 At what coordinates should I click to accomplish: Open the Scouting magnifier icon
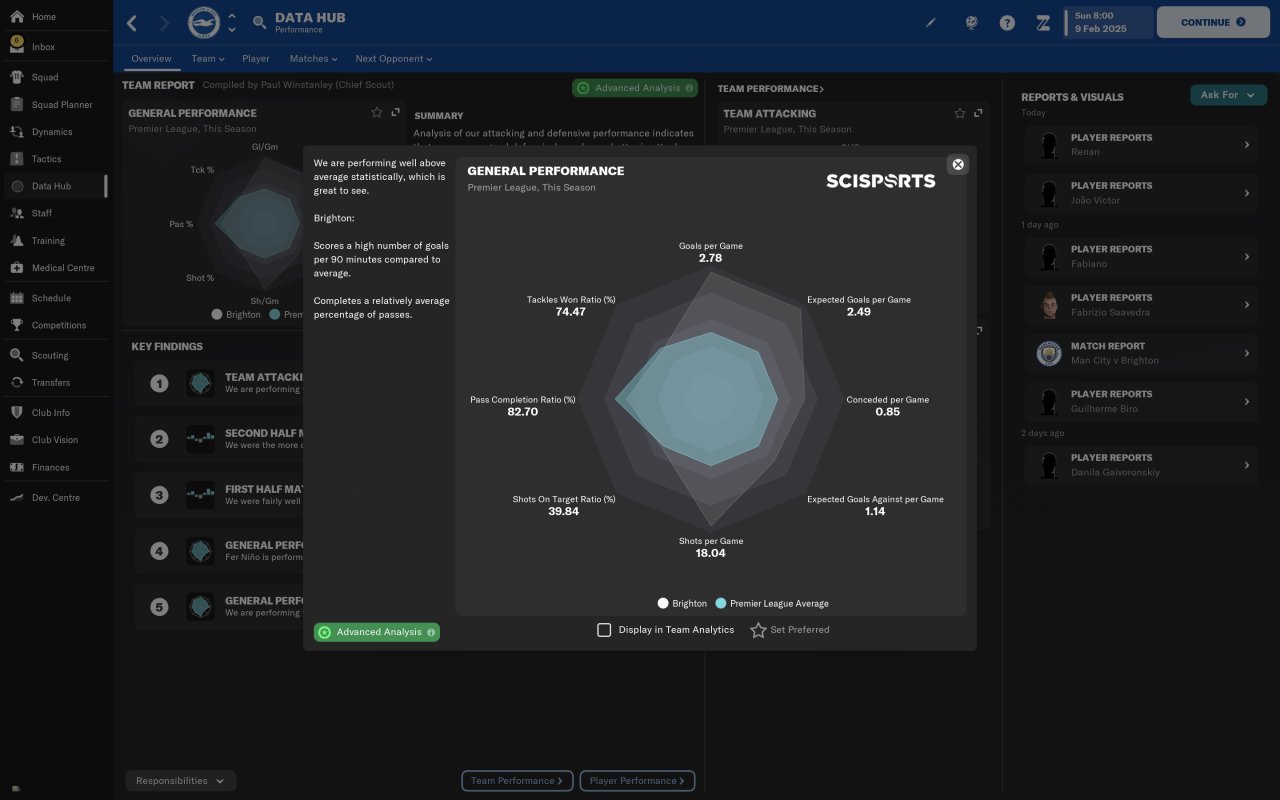(x=17, y=355)
